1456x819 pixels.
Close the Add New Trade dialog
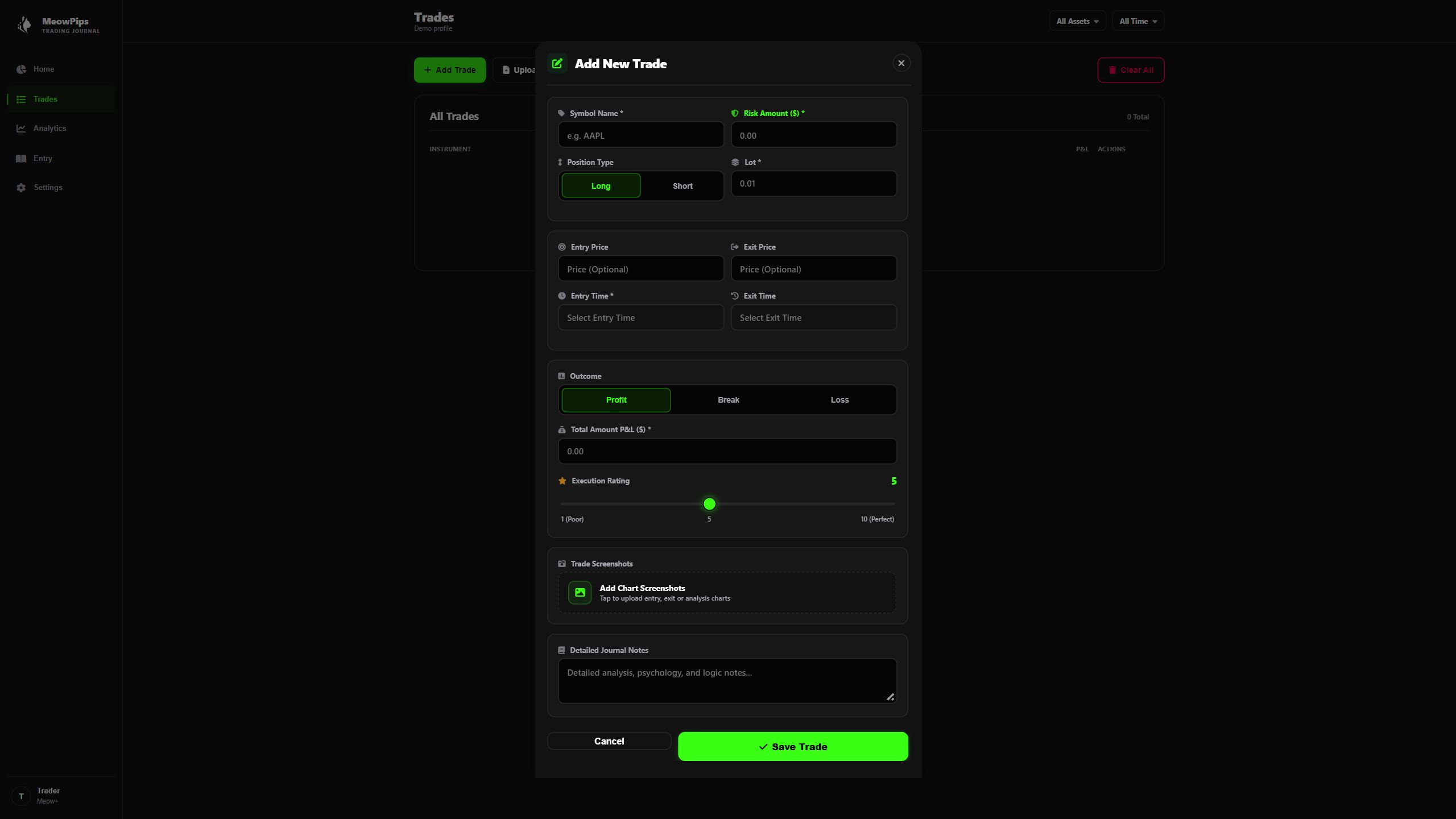[901, 64]
